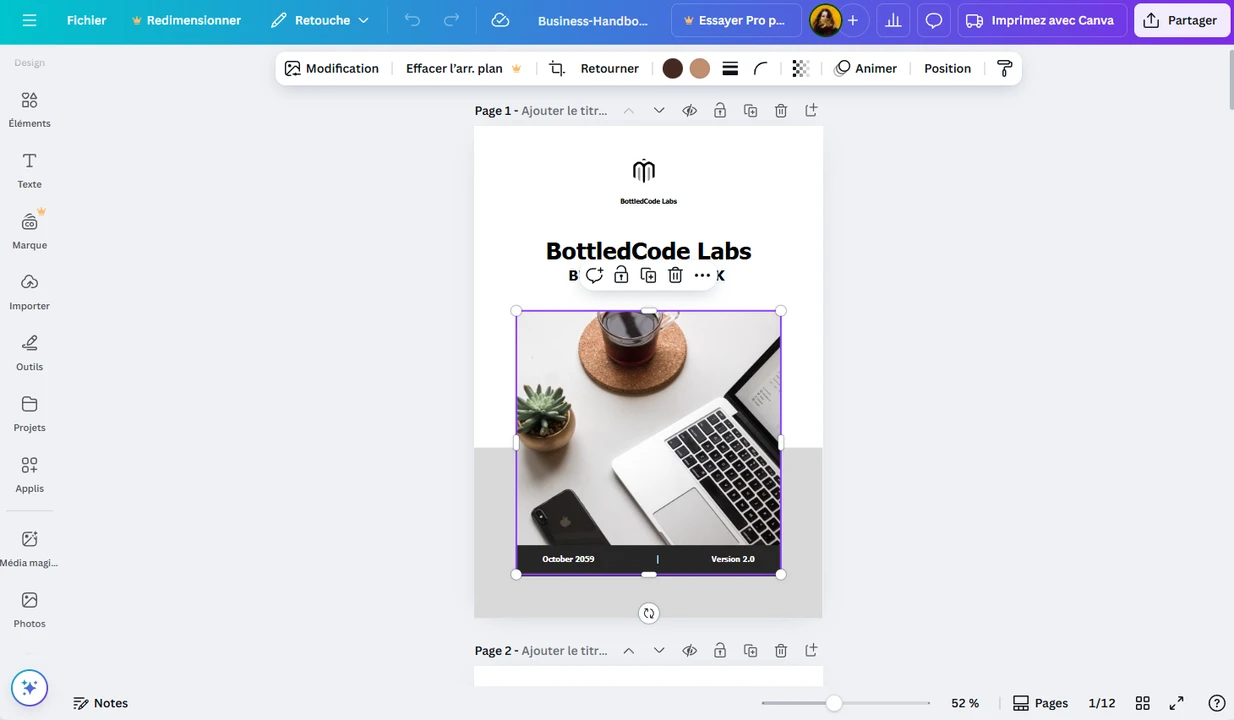Lock Page 1
This screenshot has width=1234, height=720.
pos(720,111)
